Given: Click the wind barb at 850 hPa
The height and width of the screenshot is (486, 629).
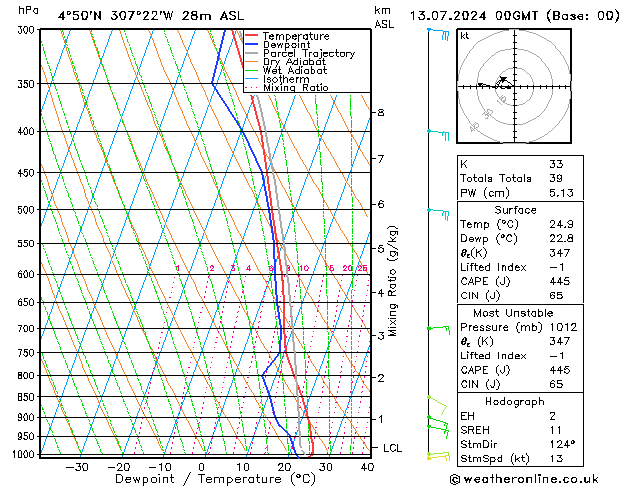Looking at the screenshot, I should coord(438,405).
